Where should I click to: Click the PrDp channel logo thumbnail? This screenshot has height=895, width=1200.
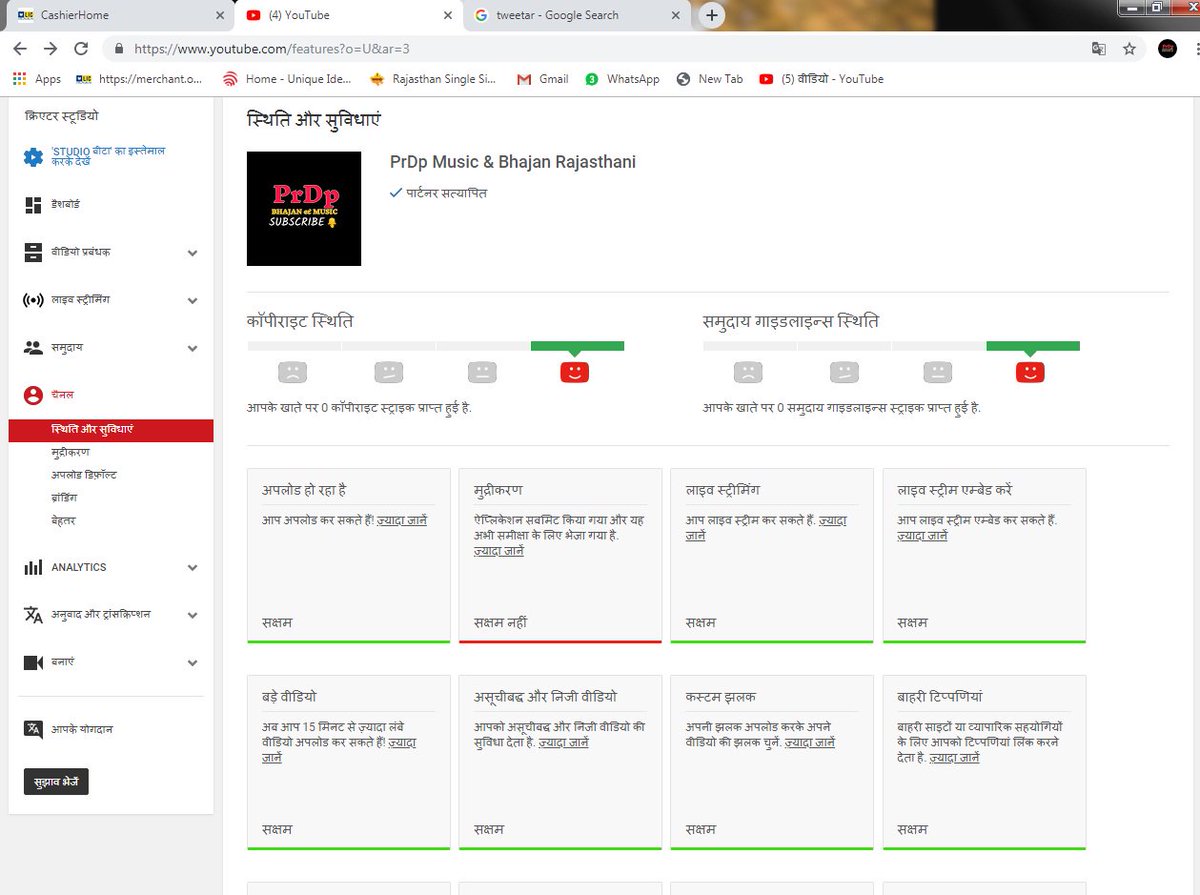(x=304, y=208)
